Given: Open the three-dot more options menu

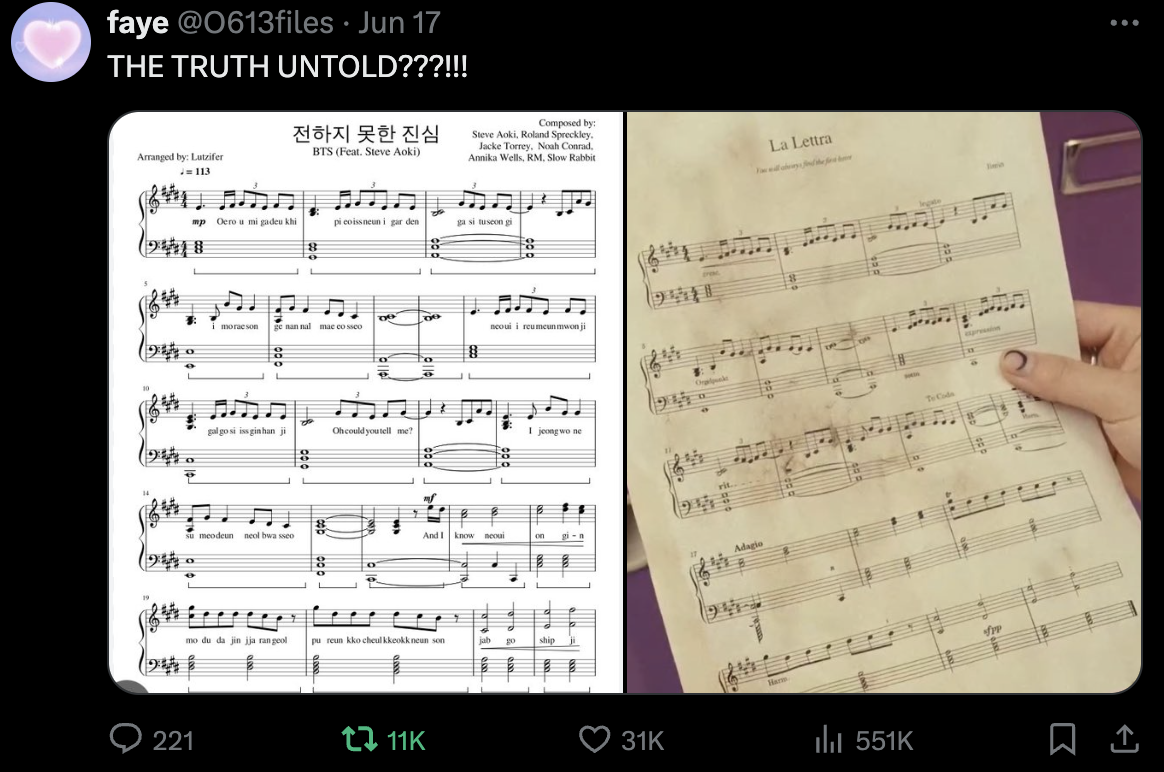Looking at the screenshot, I should tap(1125, 23).
